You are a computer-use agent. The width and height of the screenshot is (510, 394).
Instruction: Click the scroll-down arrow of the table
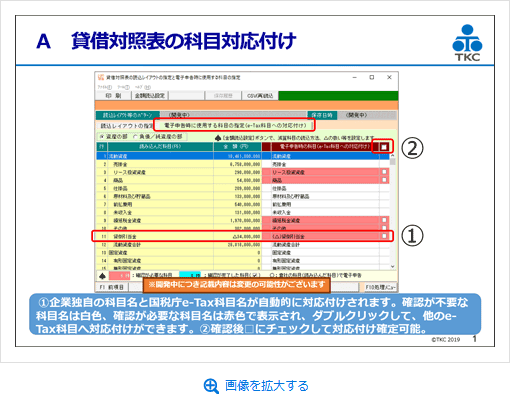pyautogui.click(x=392, y=266)
